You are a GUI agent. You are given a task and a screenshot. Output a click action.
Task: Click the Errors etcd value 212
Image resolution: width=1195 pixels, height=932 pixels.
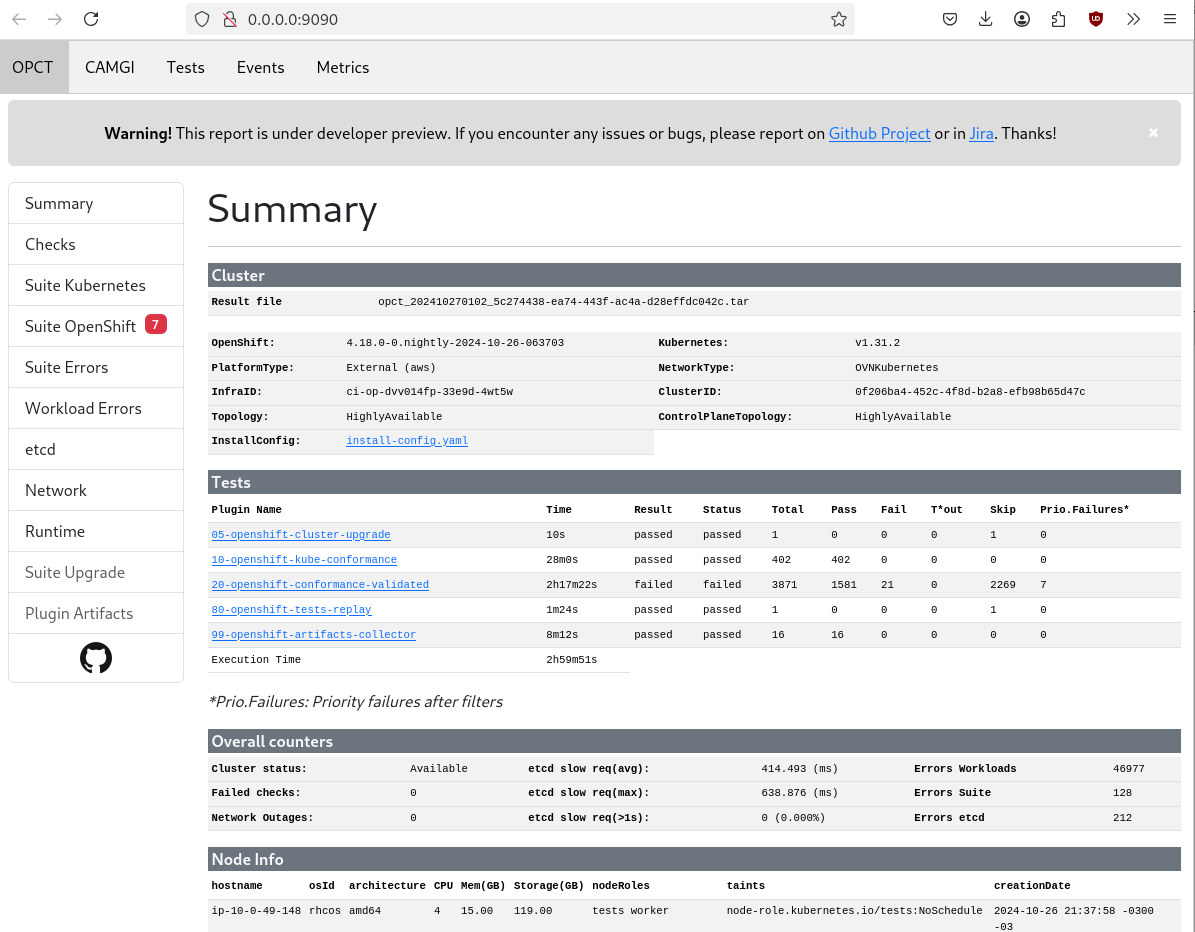[1122, 818]
